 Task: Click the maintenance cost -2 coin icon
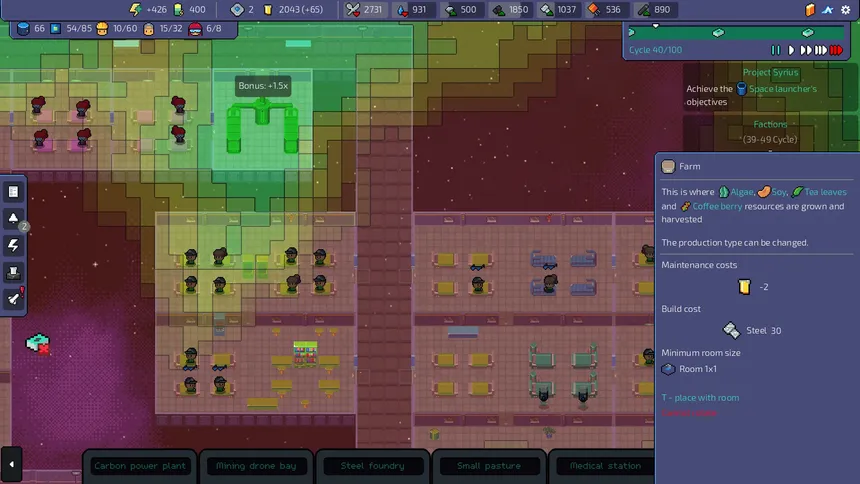pos(744,286)
